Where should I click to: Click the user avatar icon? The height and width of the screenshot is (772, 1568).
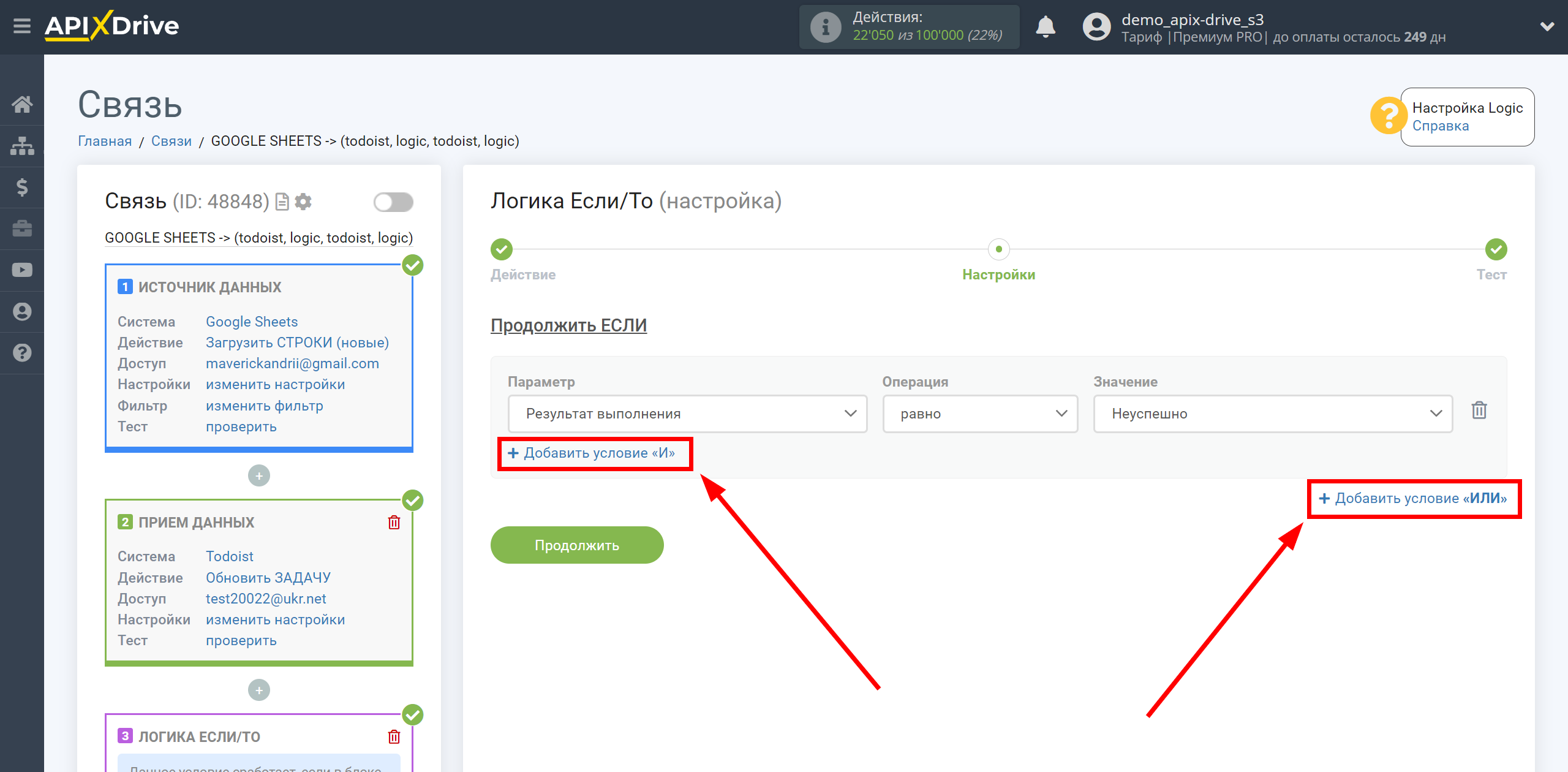(x=1096, y=27)
